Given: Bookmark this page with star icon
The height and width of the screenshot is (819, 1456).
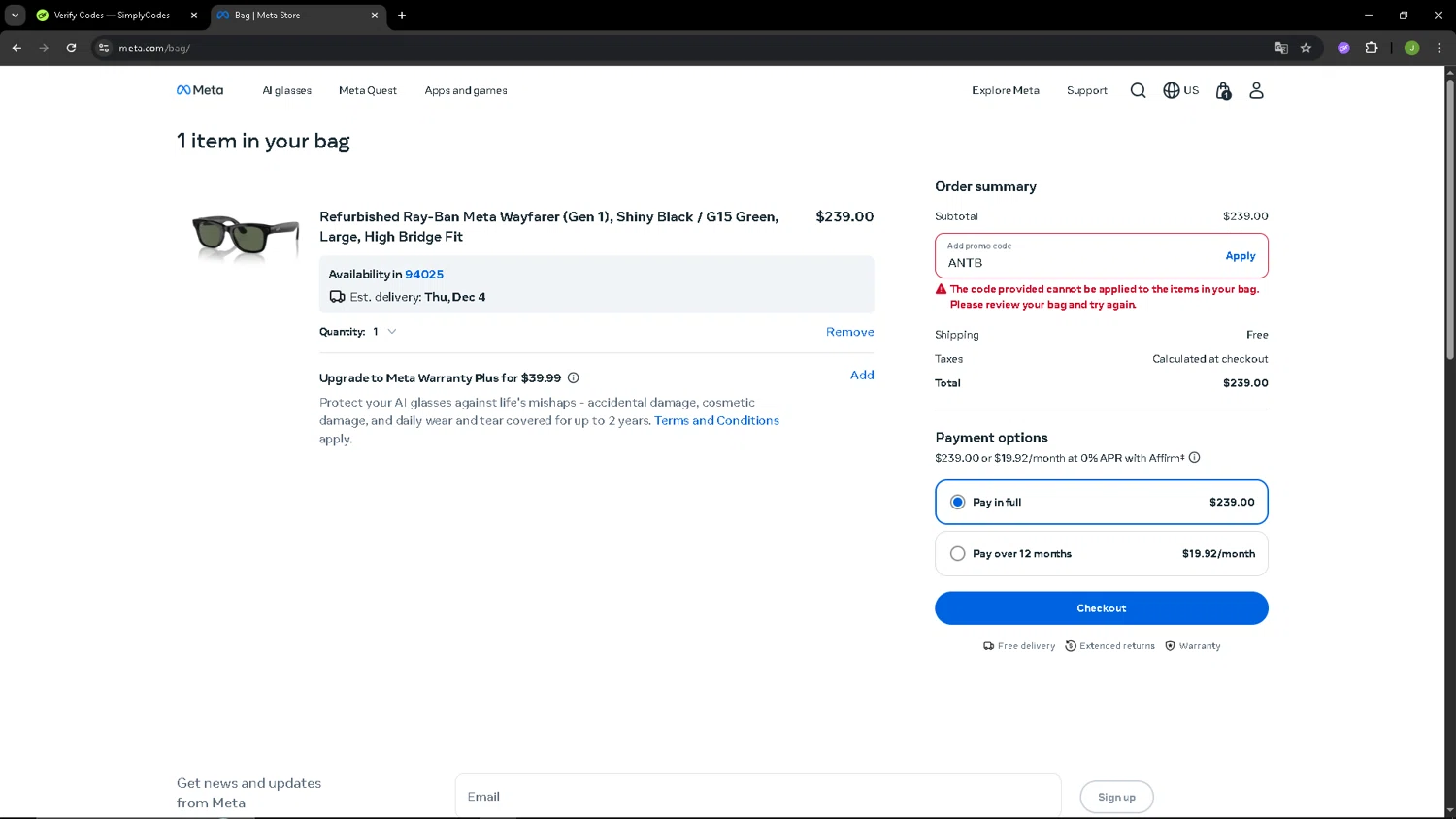Looking at the screenshot, I should click(x=1306, y=48).
